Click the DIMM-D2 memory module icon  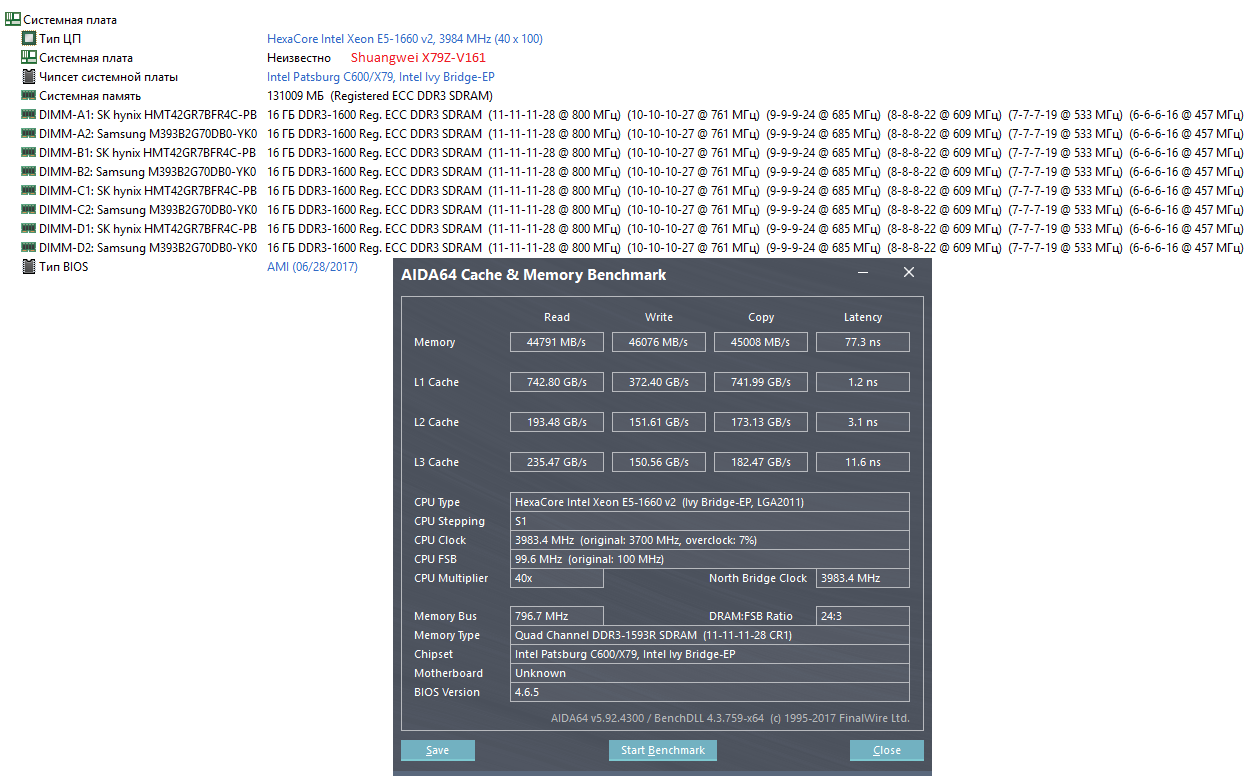[x=29, y=248]
